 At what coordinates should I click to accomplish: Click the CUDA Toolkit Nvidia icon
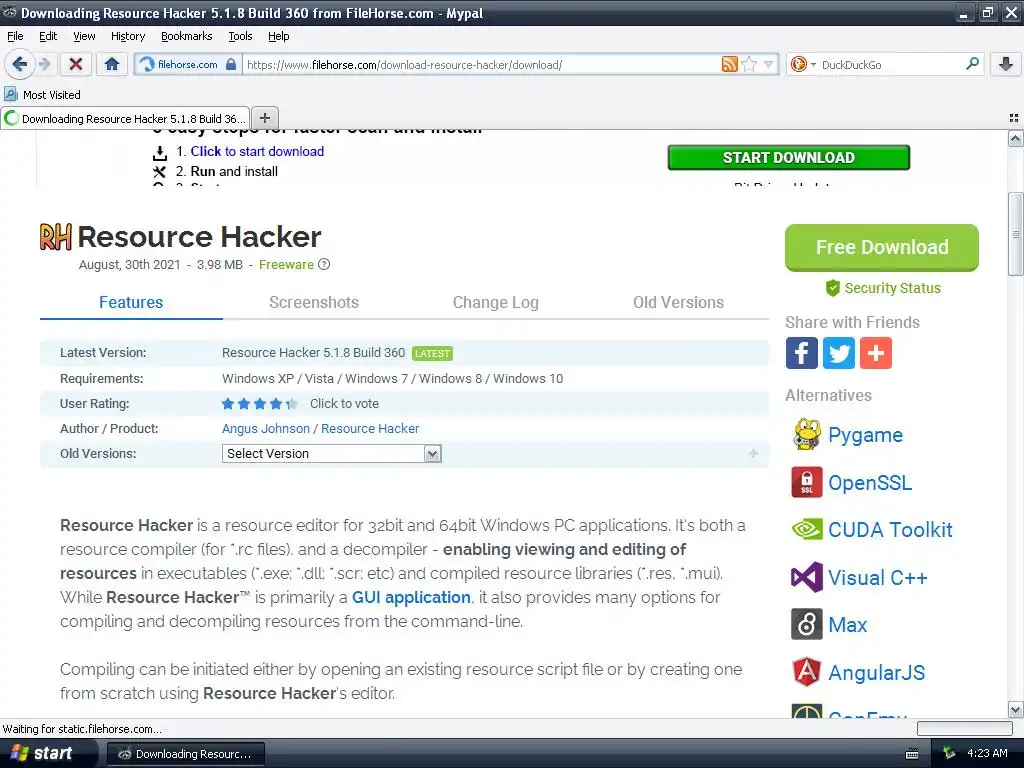point(807,530)
